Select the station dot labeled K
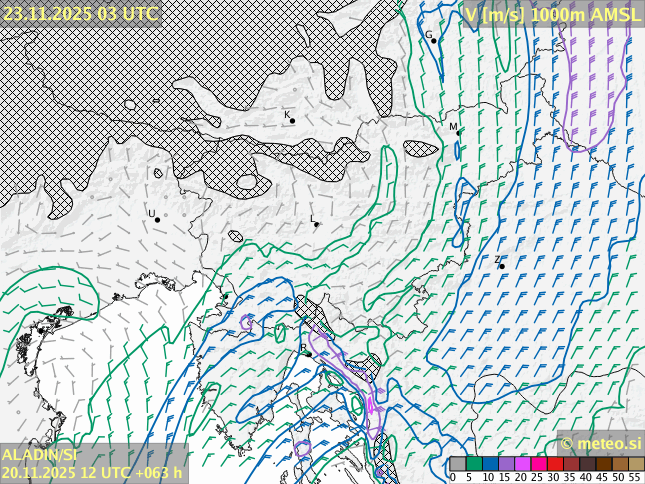The width and height of the screenshot is (645, 484). [292, 121]
